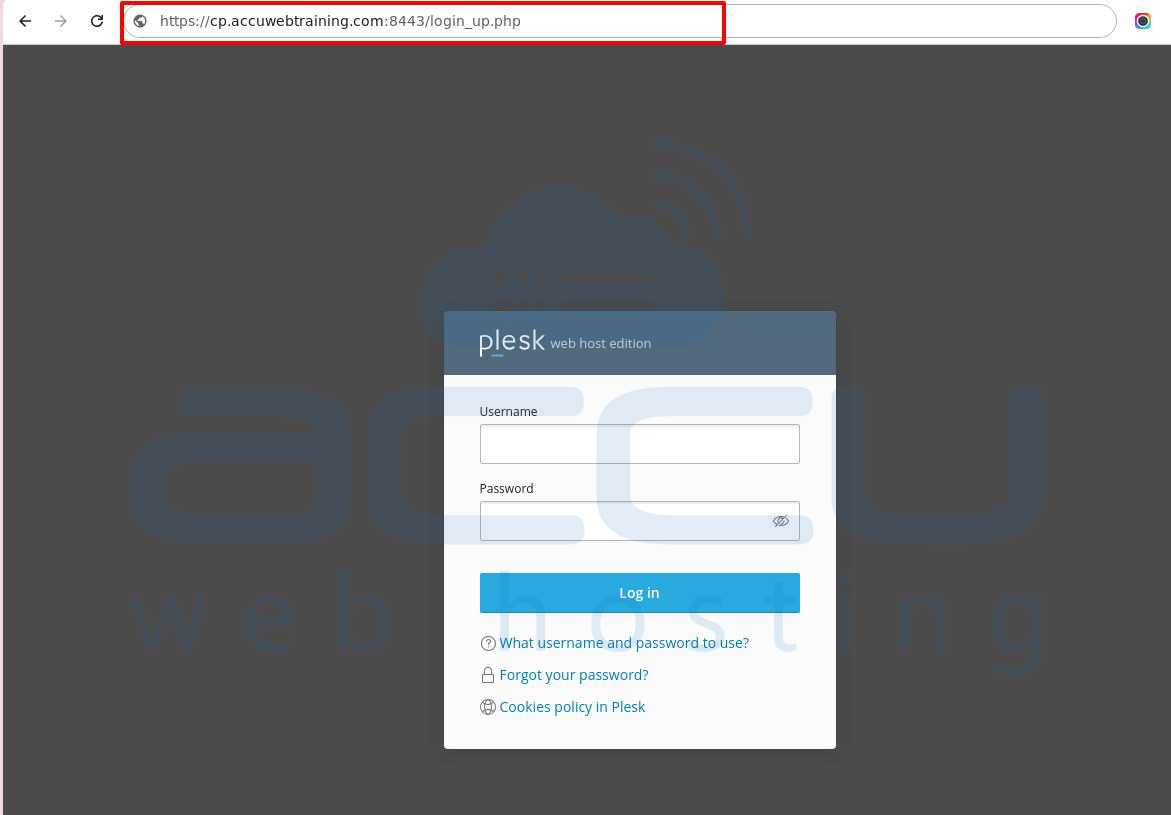Open 'What username and password to use?' link
This screenshot has width=1171, height=815.
coord(624,643)
